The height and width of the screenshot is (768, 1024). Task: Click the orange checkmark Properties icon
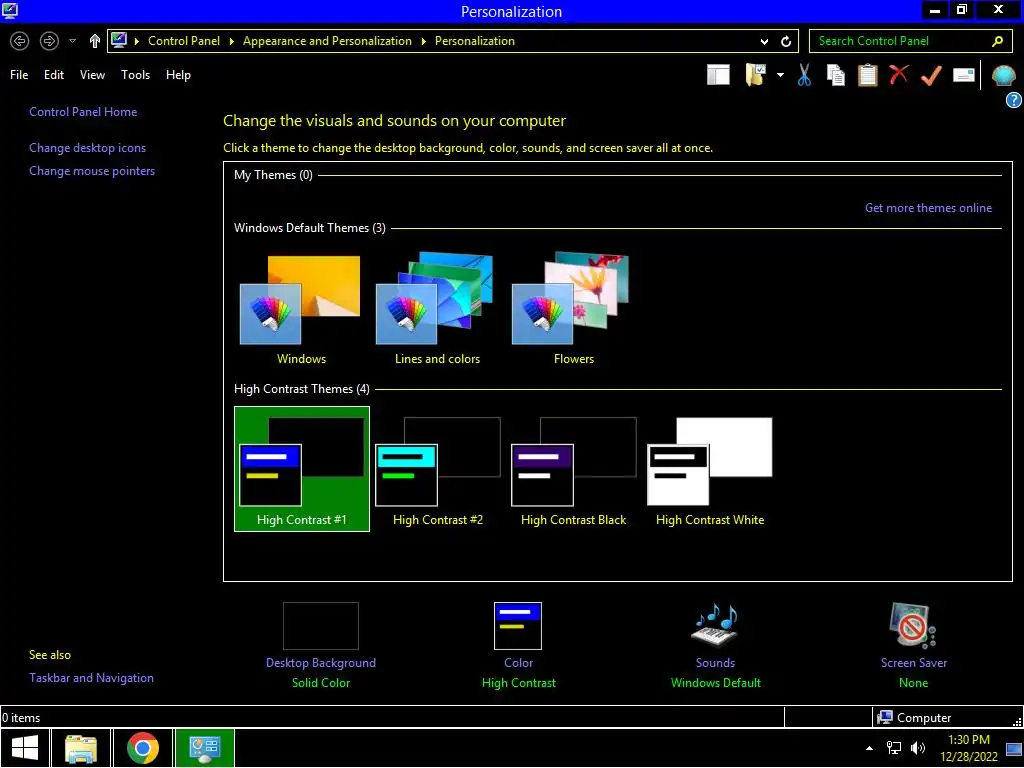[931, 75]
